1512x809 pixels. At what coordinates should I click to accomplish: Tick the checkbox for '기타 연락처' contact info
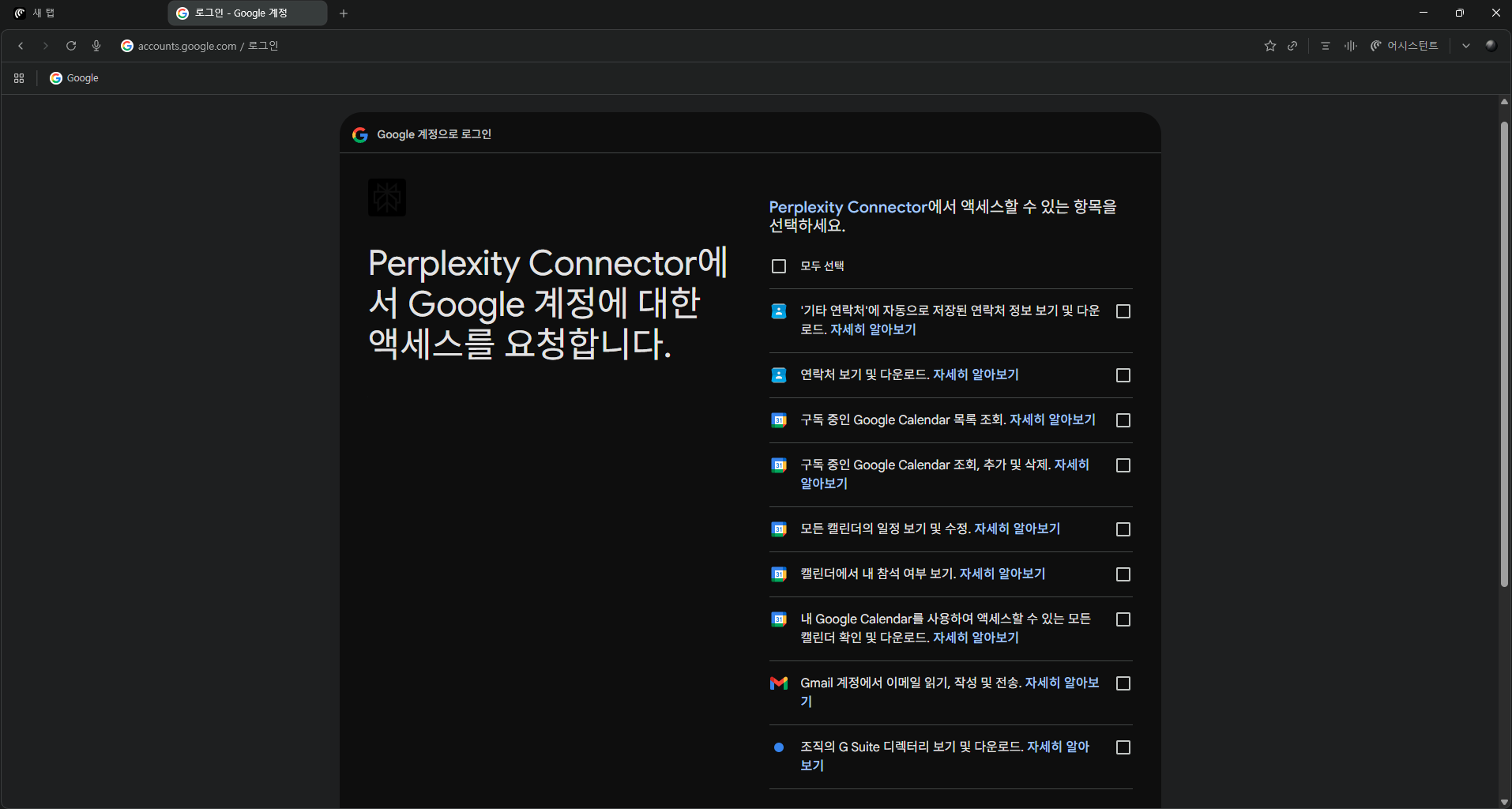coord(1123,311)
